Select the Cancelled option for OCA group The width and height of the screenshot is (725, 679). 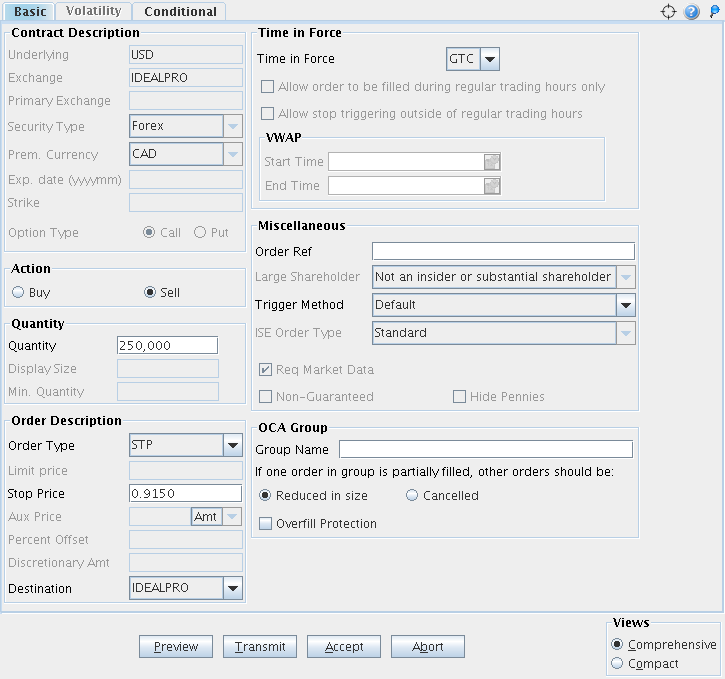point(412,496)
